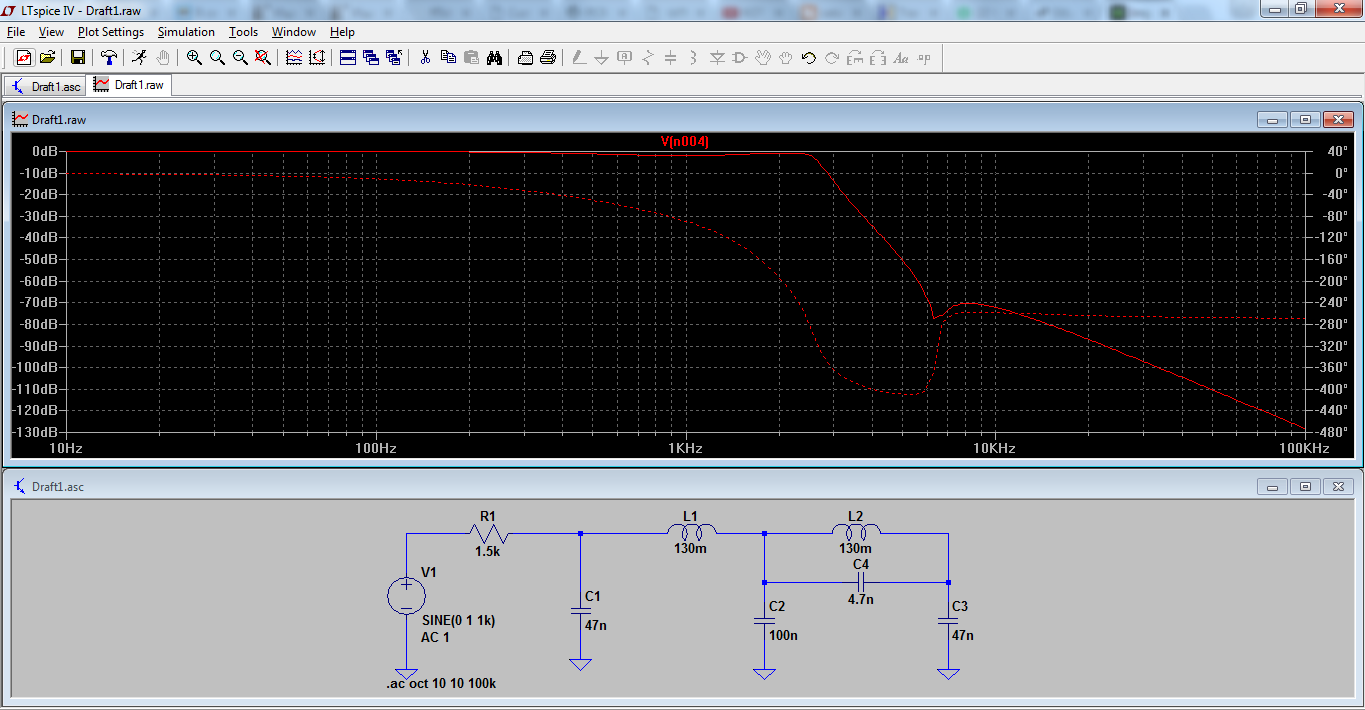This screenshot has width=1365, height=710.
Task: Click the Print icon in the toolbar
Action: coord(548,58)
